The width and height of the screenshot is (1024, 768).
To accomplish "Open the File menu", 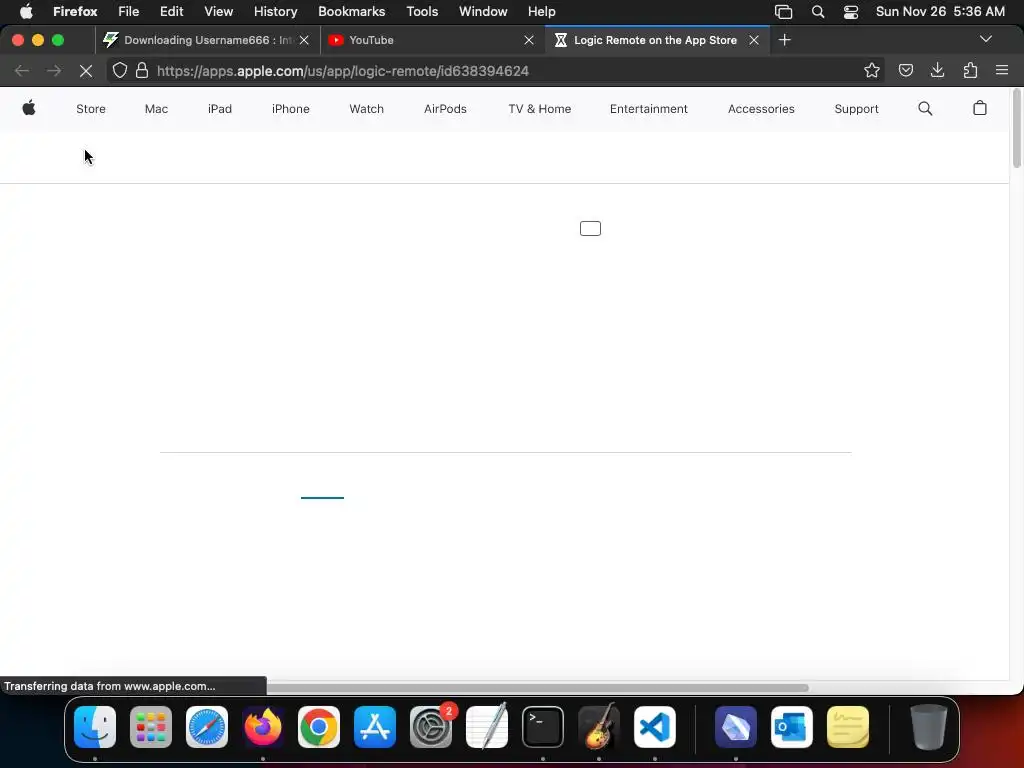I will click(x=129, y=12).
